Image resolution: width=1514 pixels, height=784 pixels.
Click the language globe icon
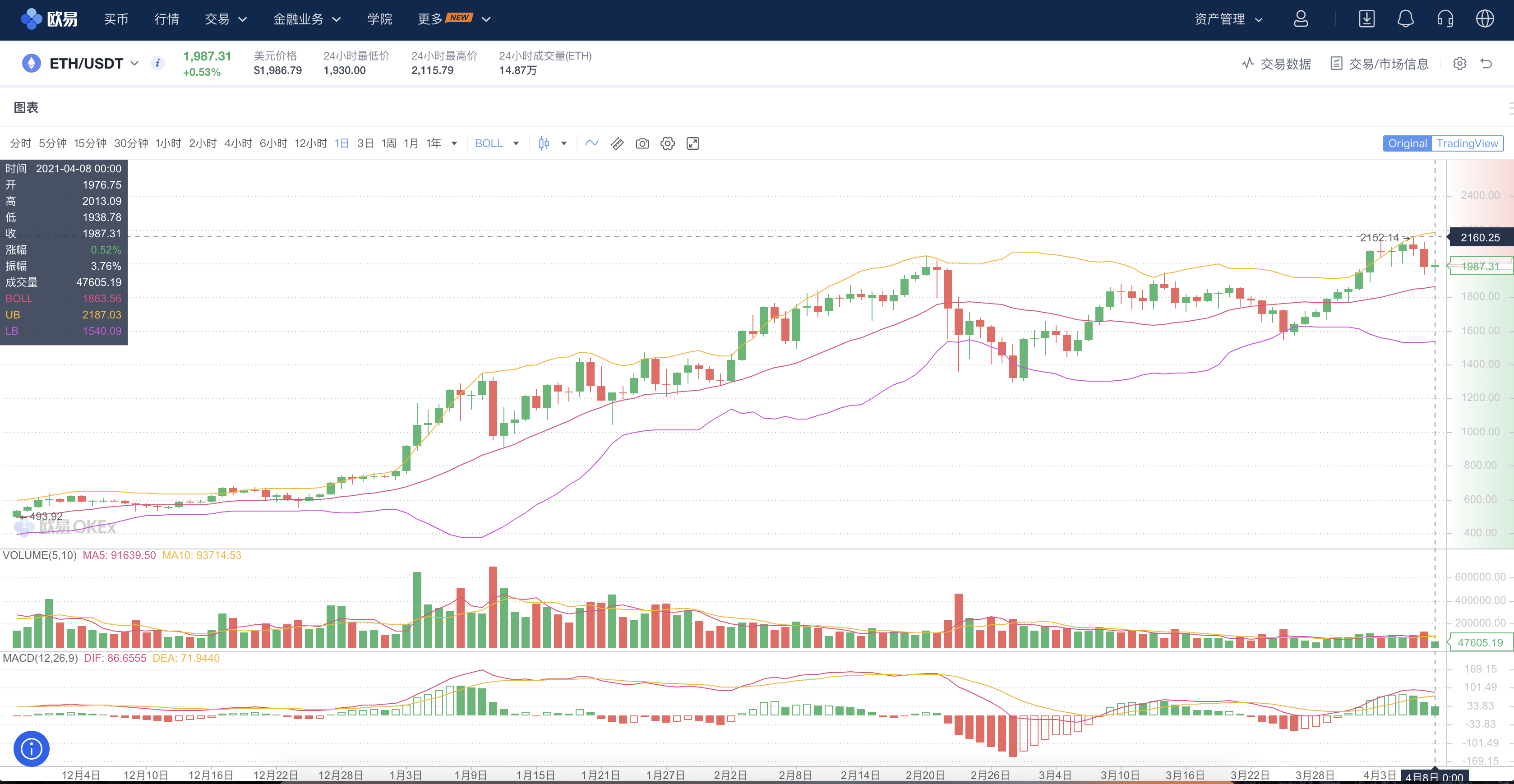[x=1485, y=19]
